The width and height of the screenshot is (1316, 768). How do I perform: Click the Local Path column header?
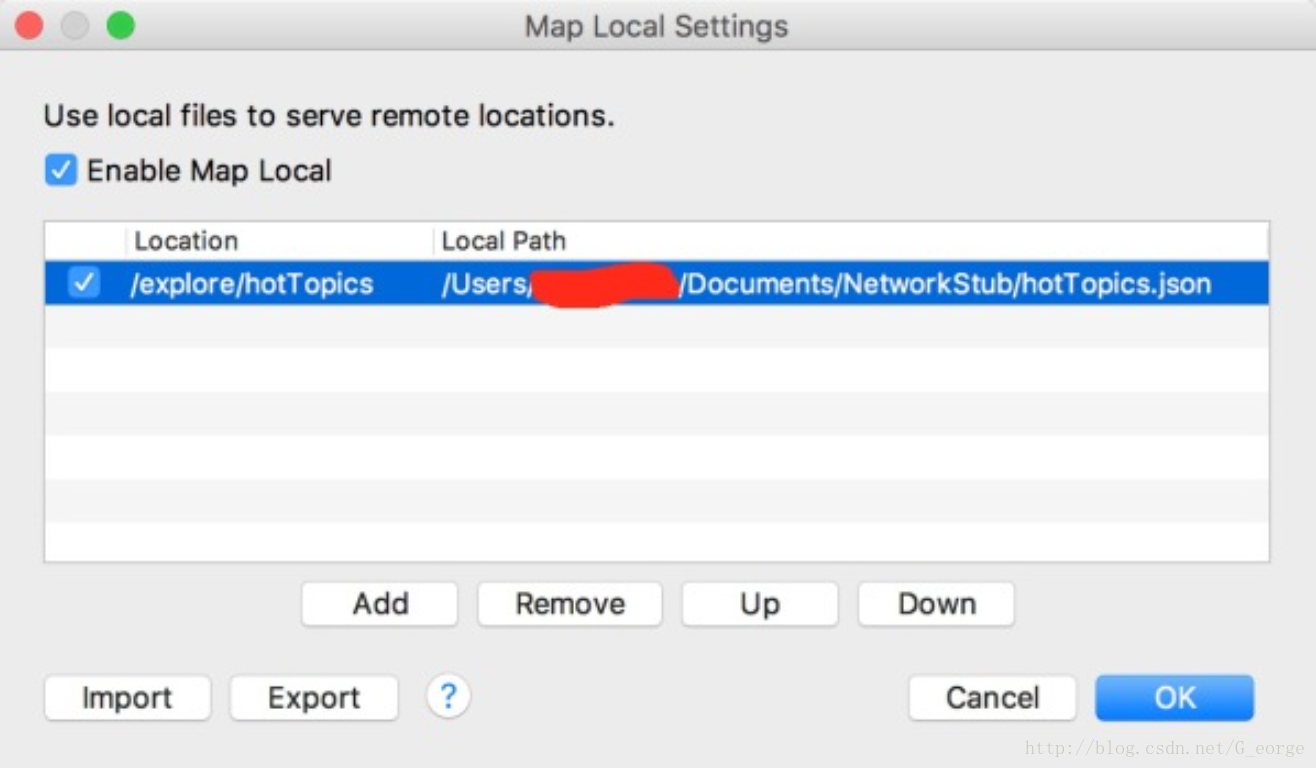click(852, 241)
